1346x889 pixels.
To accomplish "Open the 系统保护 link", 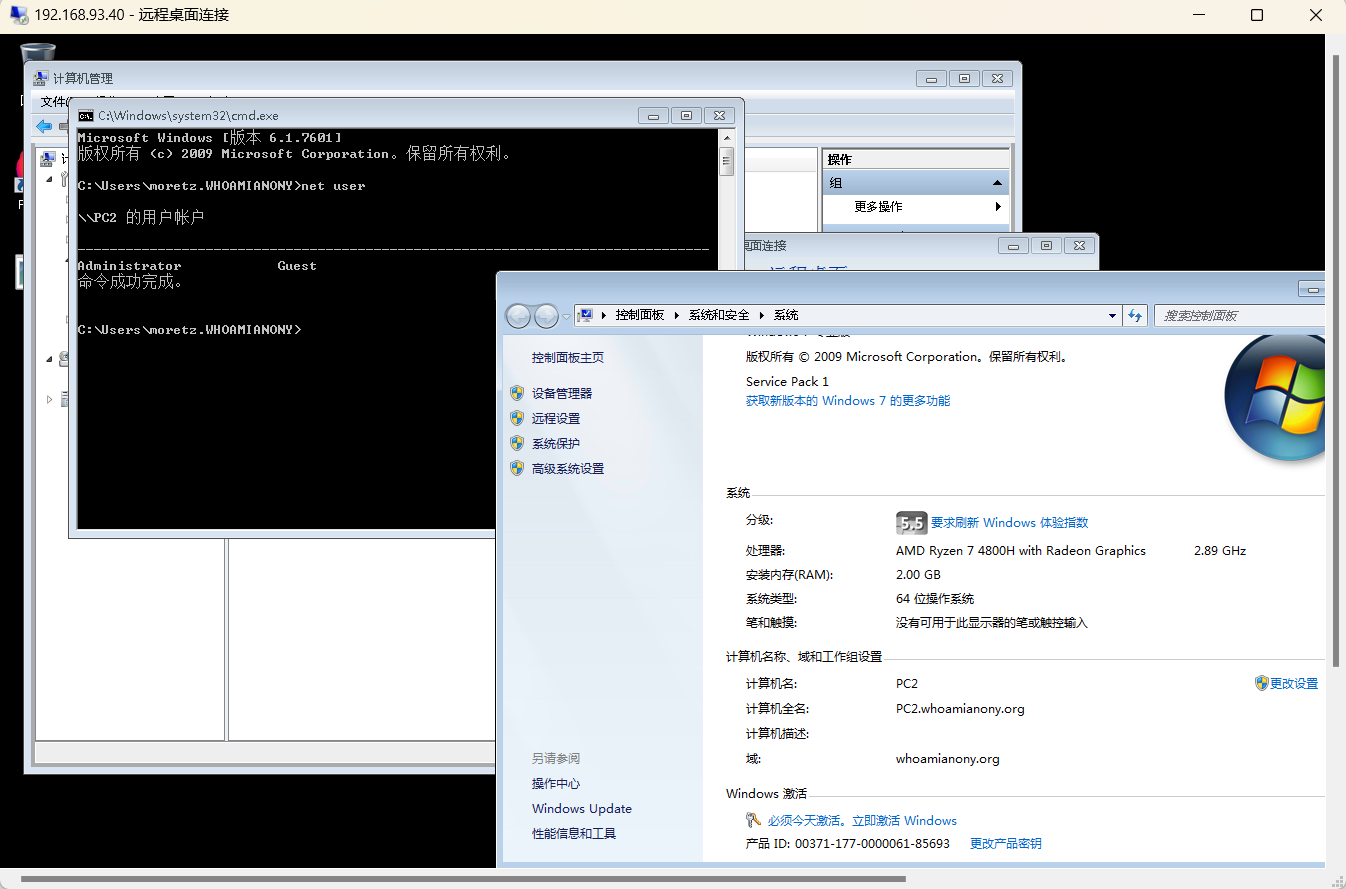I will 556,443.
